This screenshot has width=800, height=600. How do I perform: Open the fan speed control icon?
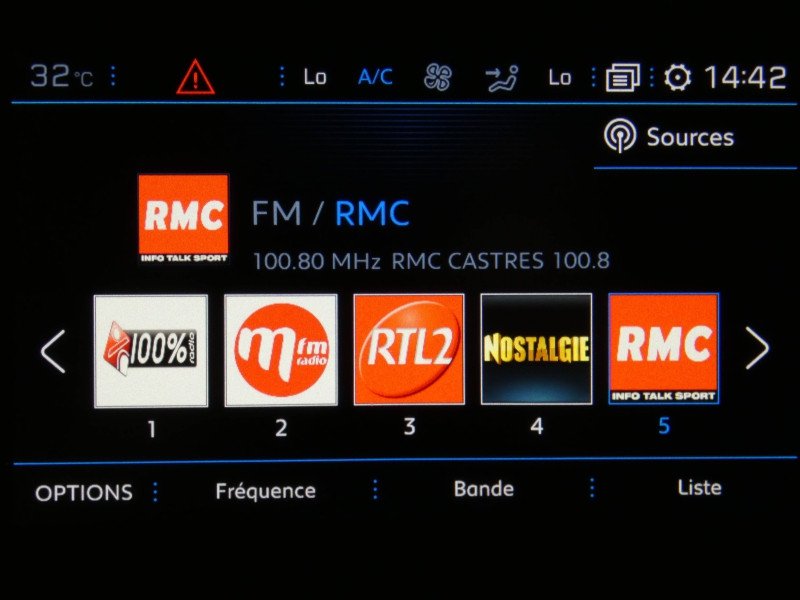coord(438,78)
